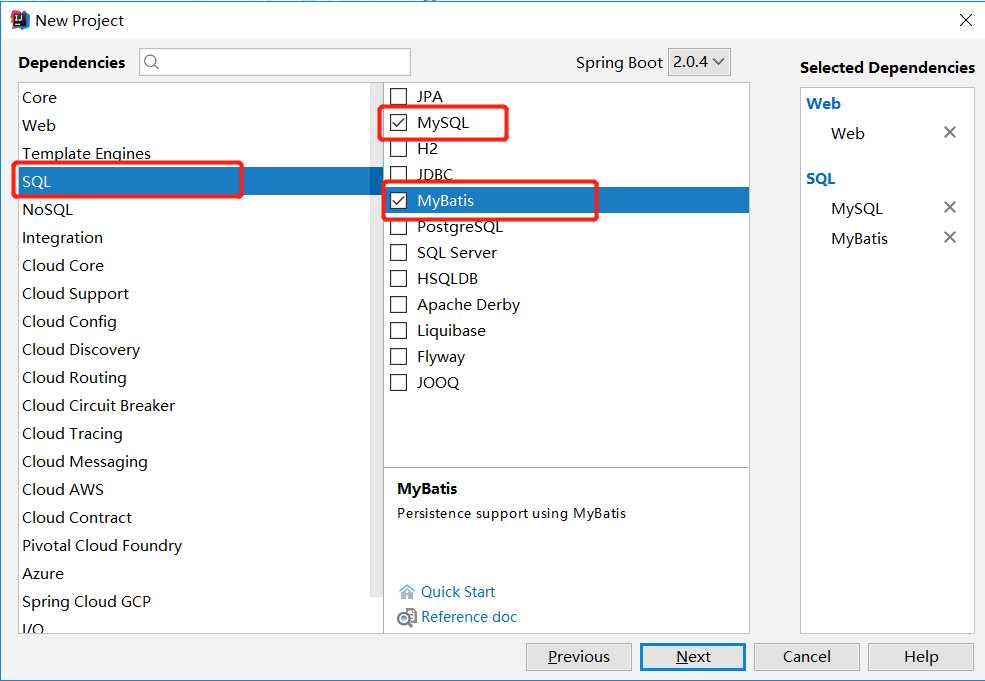This screenshot has width=985, height=681.
Task: Open the MyBatis Reference doc link
Action: 469,617
